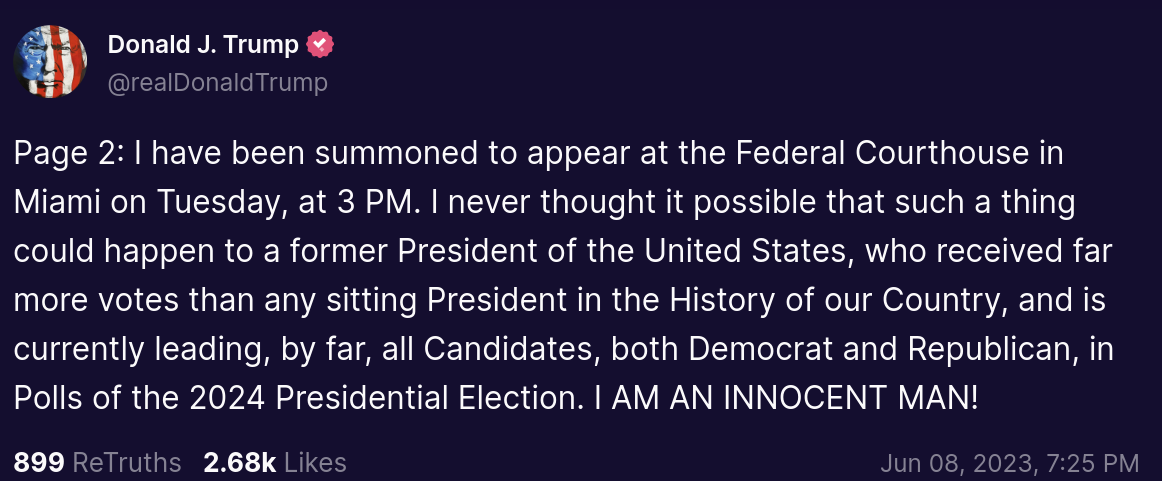Open the Donald J. Trump display name

[x=203, y=44]
